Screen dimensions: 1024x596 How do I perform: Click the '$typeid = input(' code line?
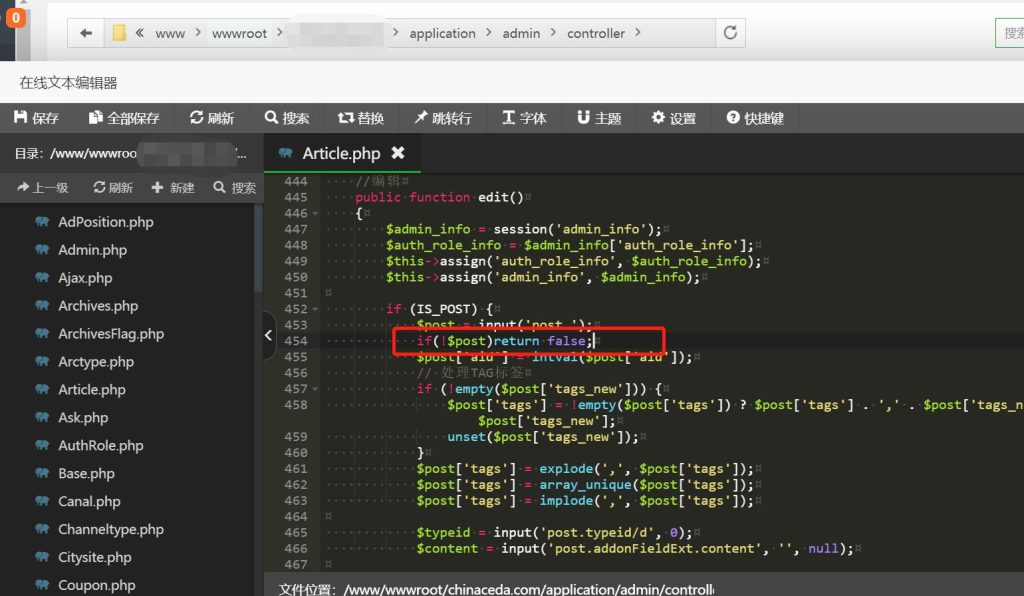point(554,533)
